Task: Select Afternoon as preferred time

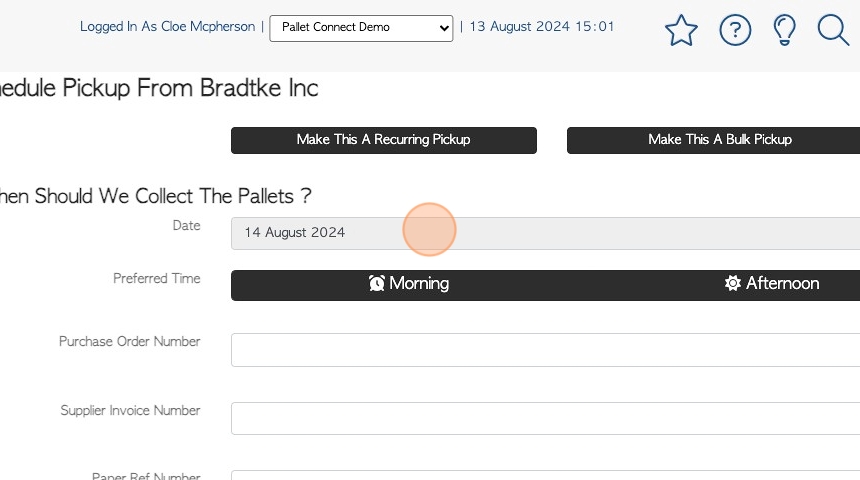Action: (772, 285)
